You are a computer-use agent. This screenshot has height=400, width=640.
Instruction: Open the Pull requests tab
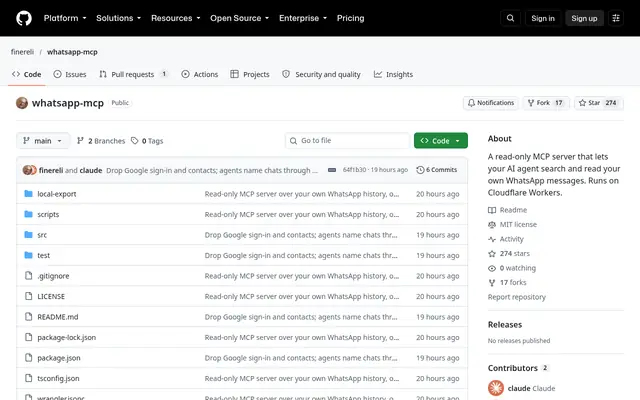[133, 74]
